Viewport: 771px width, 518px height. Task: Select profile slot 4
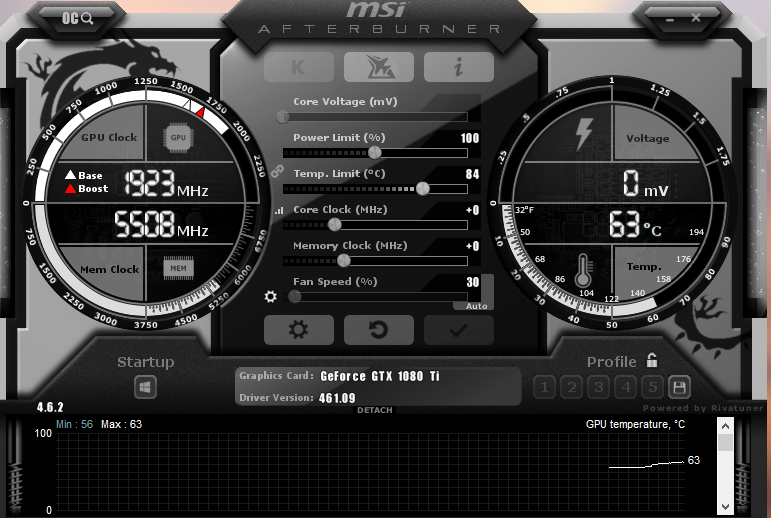[625, 387]
